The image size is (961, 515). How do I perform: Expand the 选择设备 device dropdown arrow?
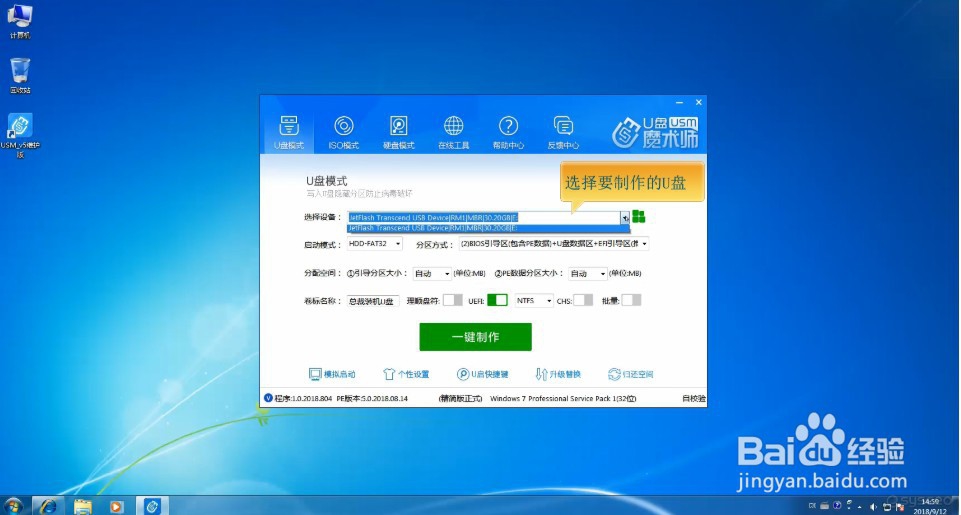(625, 217)
